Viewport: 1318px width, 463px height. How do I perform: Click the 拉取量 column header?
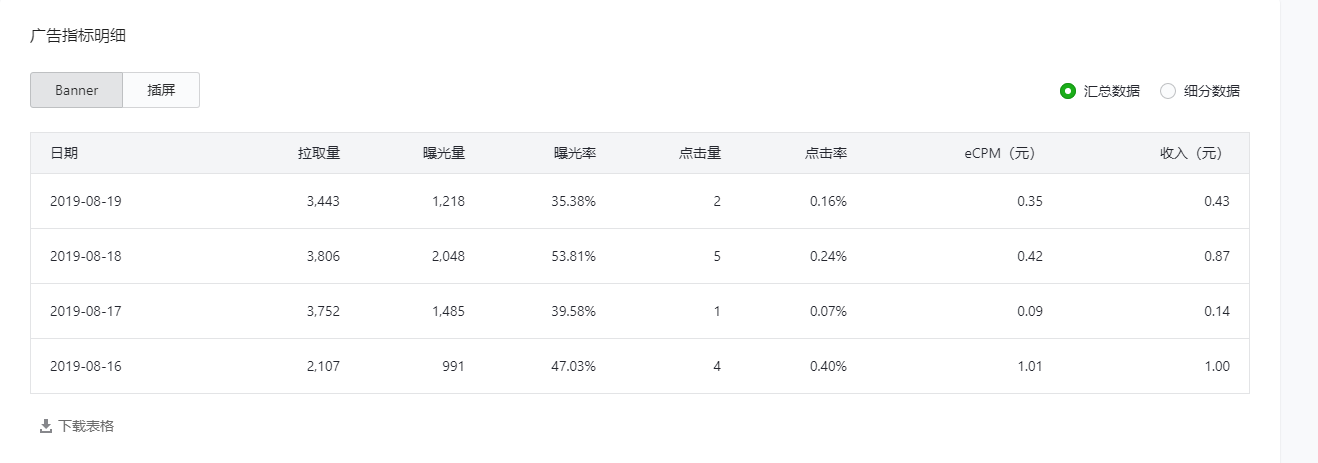[x=319, y=153]
